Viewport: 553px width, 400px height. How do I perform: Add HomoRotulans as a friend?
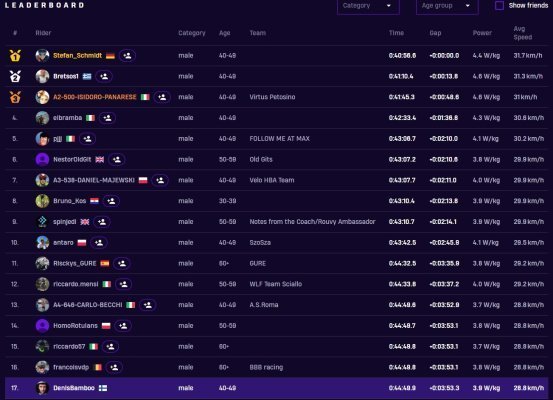click(x=123, y=326)
